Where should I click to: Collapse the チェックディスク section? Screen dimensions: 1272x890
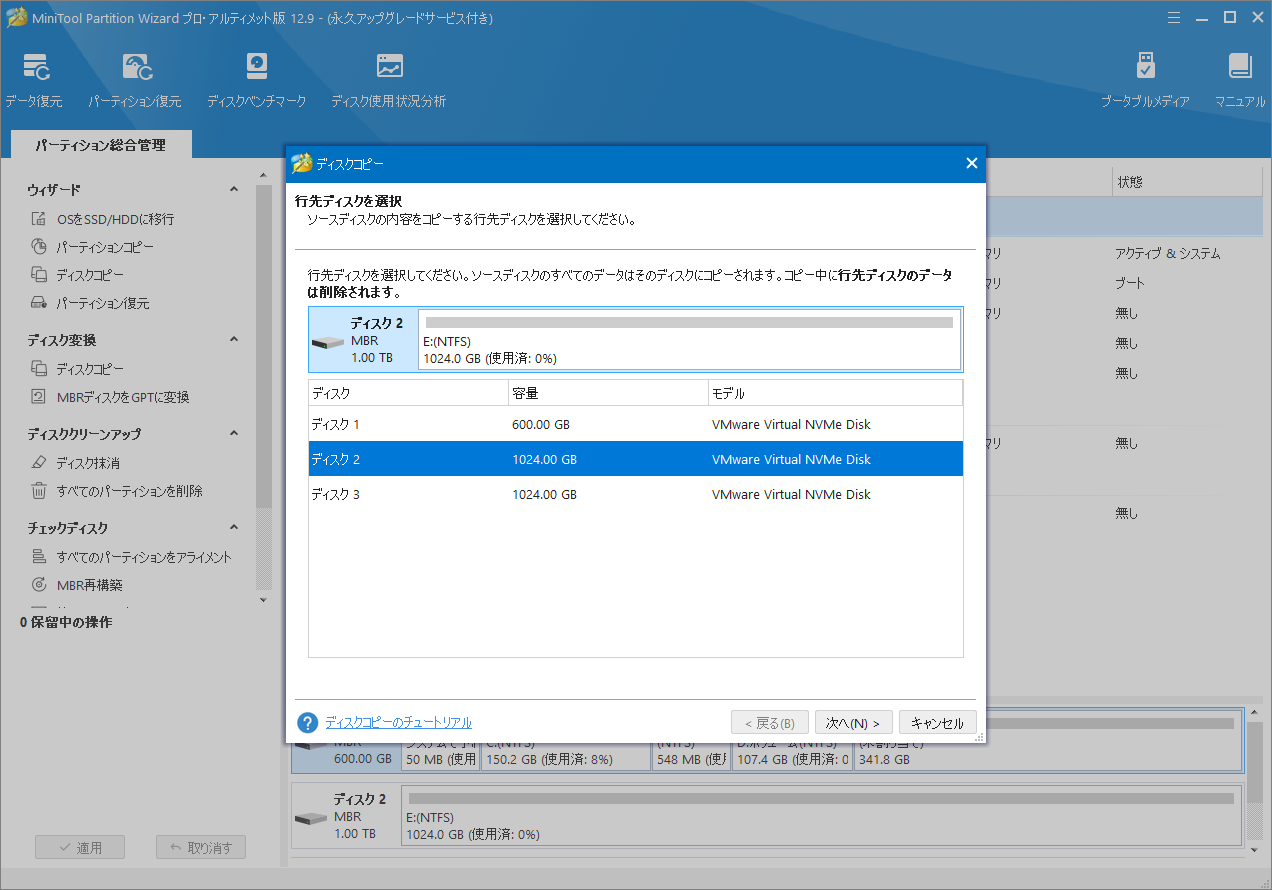233,527
